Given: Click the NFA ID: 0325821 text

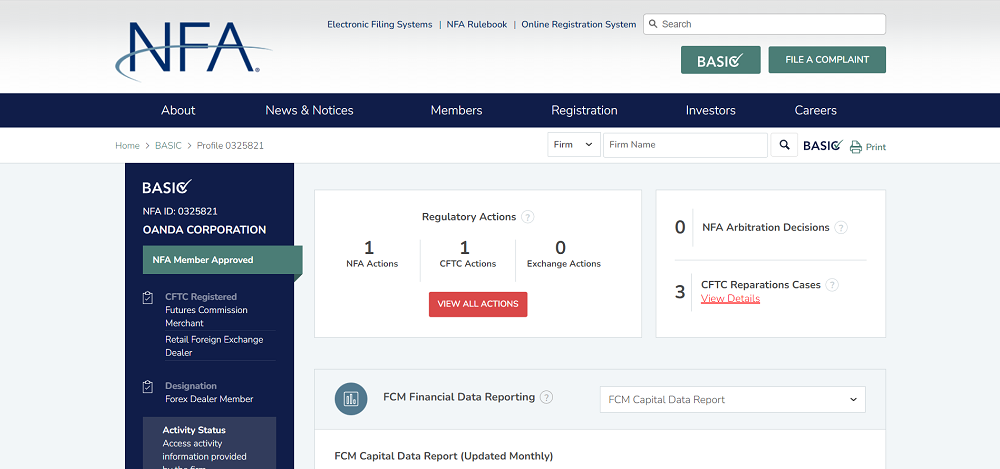Looking at the screenshot, I should (x=180, y=211).
